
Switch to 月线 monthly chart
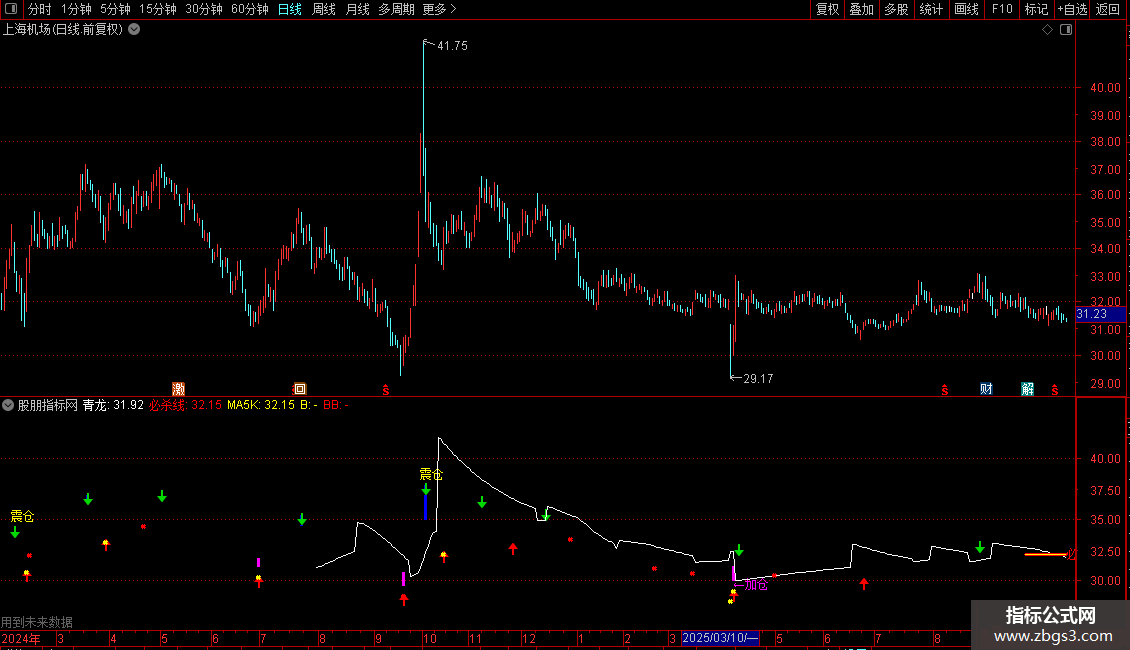click(x=357, y=9)
